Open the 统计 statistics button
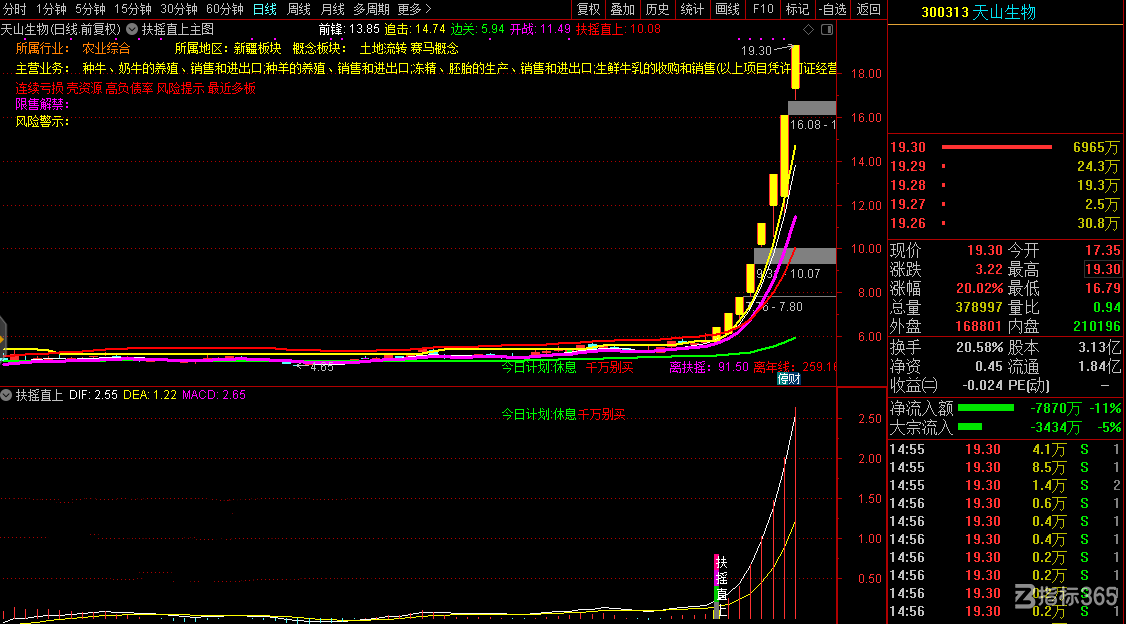The image size is (1126, 624). pos(692,9)
